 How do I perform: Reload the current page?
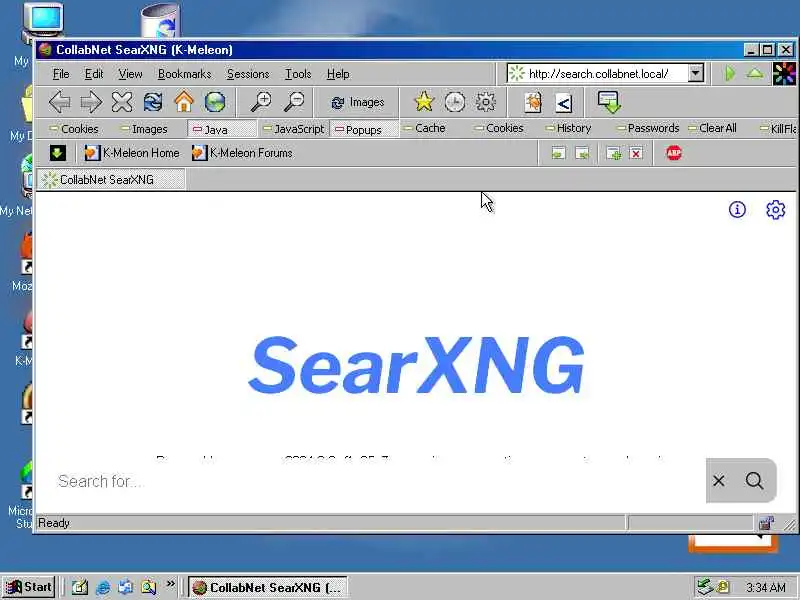point(153,102)
